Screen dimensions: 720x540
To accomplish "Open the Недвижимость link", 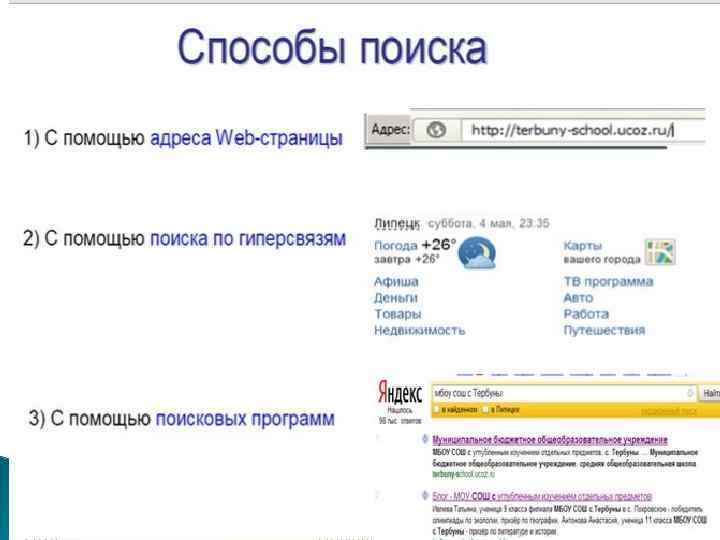I will click(x=419, y=330).
